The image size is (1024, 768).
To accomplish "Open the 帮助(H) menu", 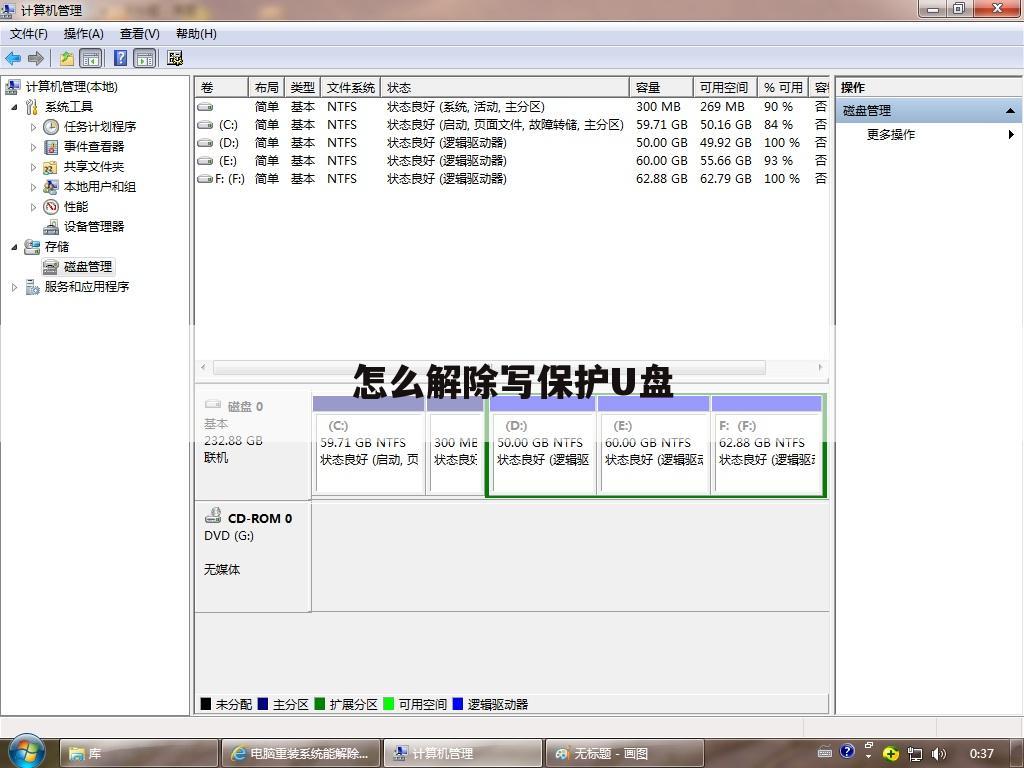I will point(197,34).
